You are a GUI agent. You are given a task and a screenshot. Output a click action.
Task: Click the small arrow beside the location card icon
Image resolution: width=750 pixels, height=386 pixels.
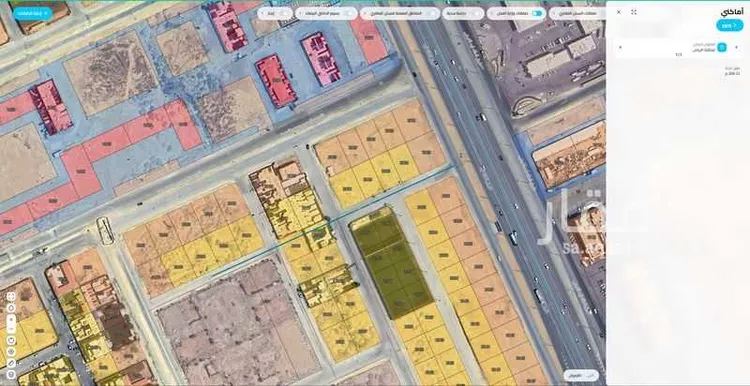click(x=736, y=47)
